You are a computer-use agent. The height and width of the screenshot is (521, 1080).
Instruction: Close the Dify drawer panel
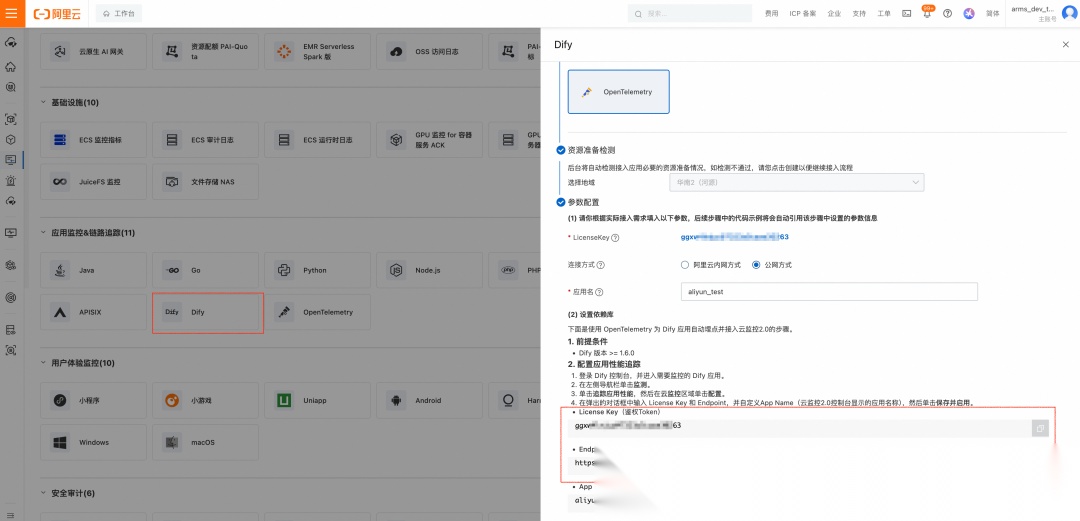(1066, 44)
